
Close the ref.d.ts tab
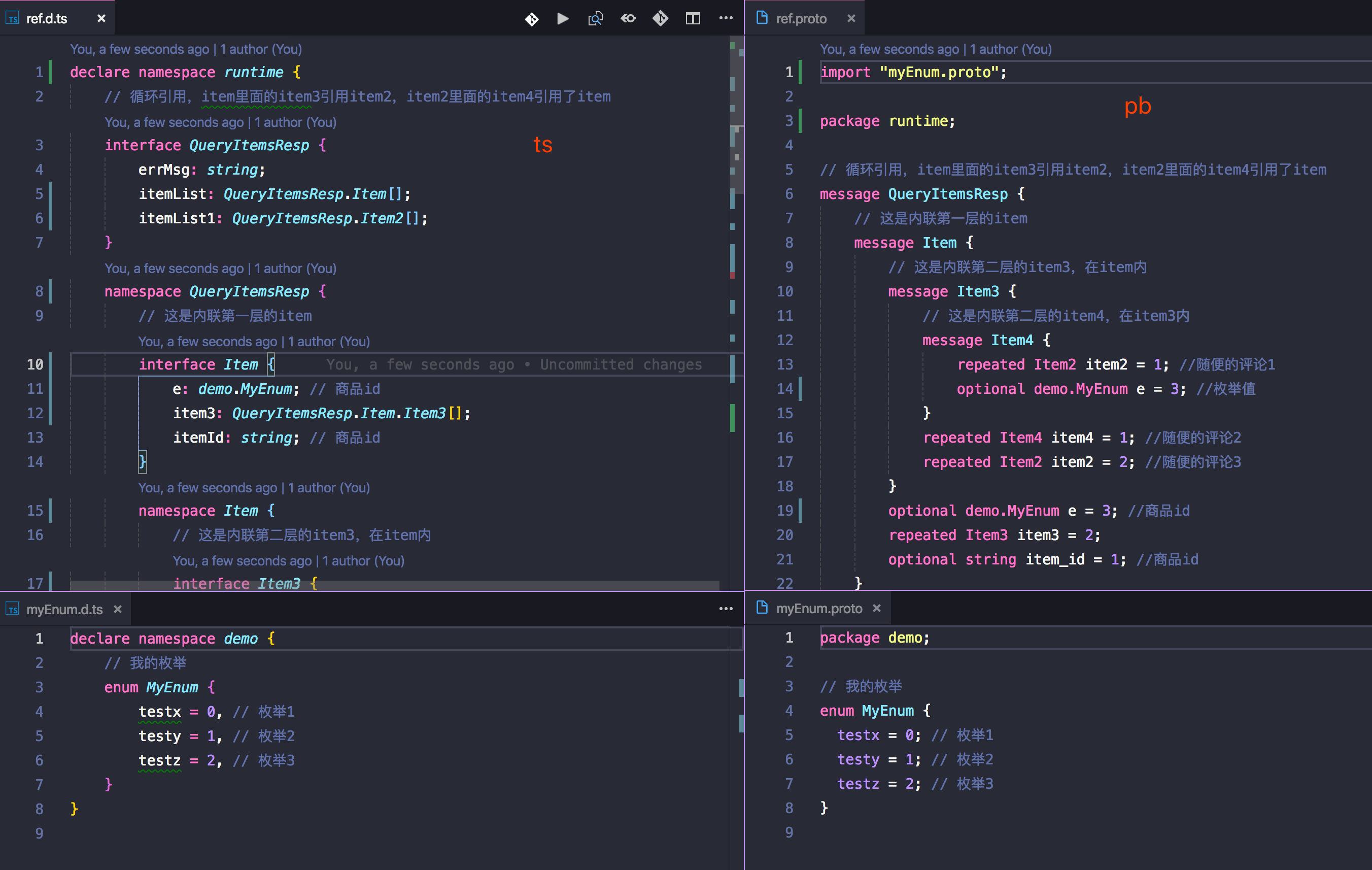tap(101, 19)
